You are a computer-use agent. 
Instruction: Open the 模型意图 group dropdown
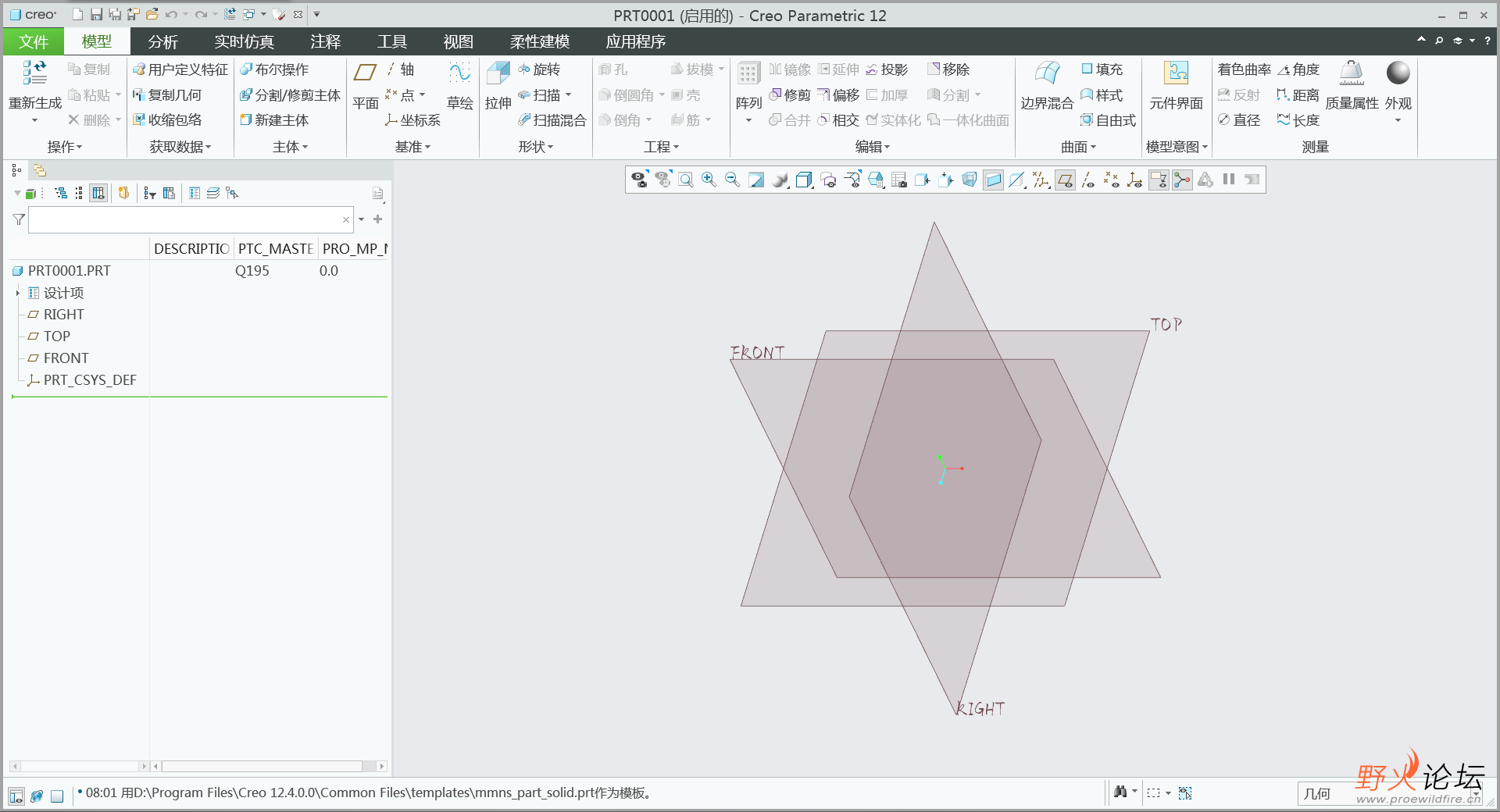point(1177,147)
